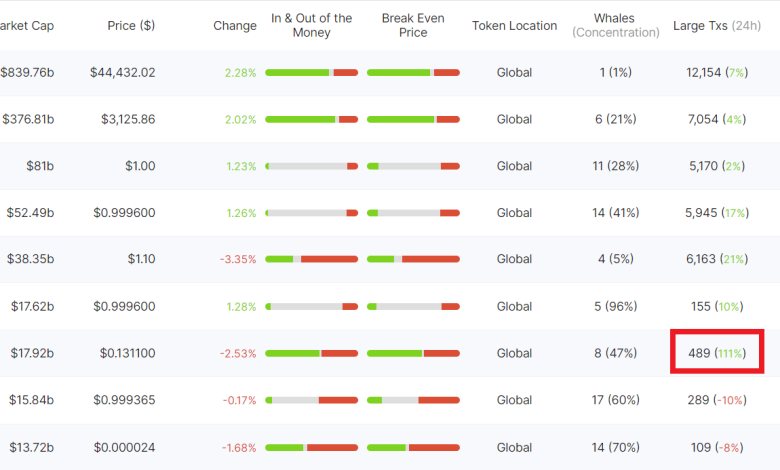Viewport: 780px width, 470px height.
Task: Click the Break Even bar in the $3,125.86 row
Action: pyautogui.click(x=413, y=120)
